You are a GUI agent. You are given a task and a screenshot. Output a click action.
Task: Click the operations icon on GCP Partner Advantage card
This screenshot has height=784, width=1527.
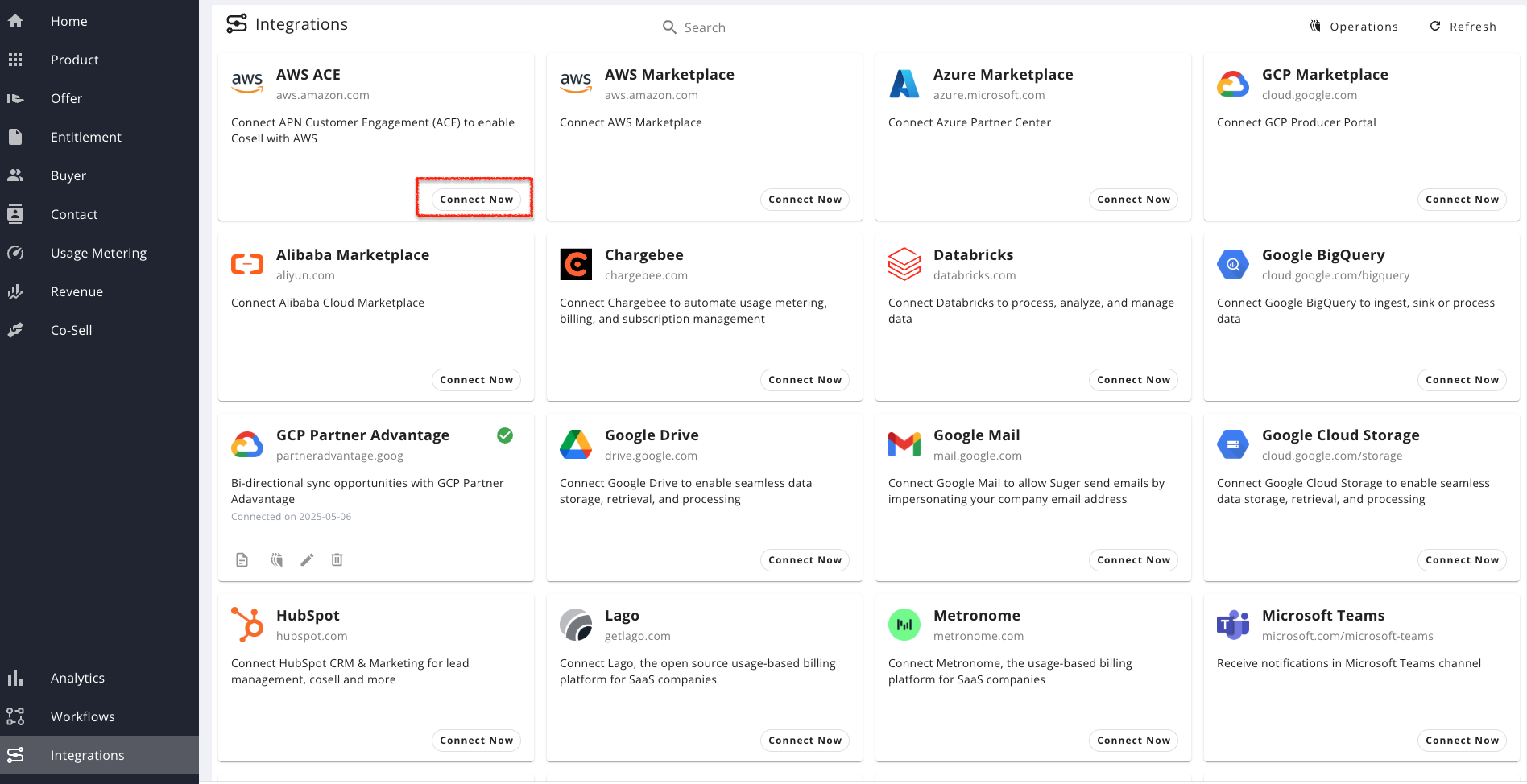276,560
